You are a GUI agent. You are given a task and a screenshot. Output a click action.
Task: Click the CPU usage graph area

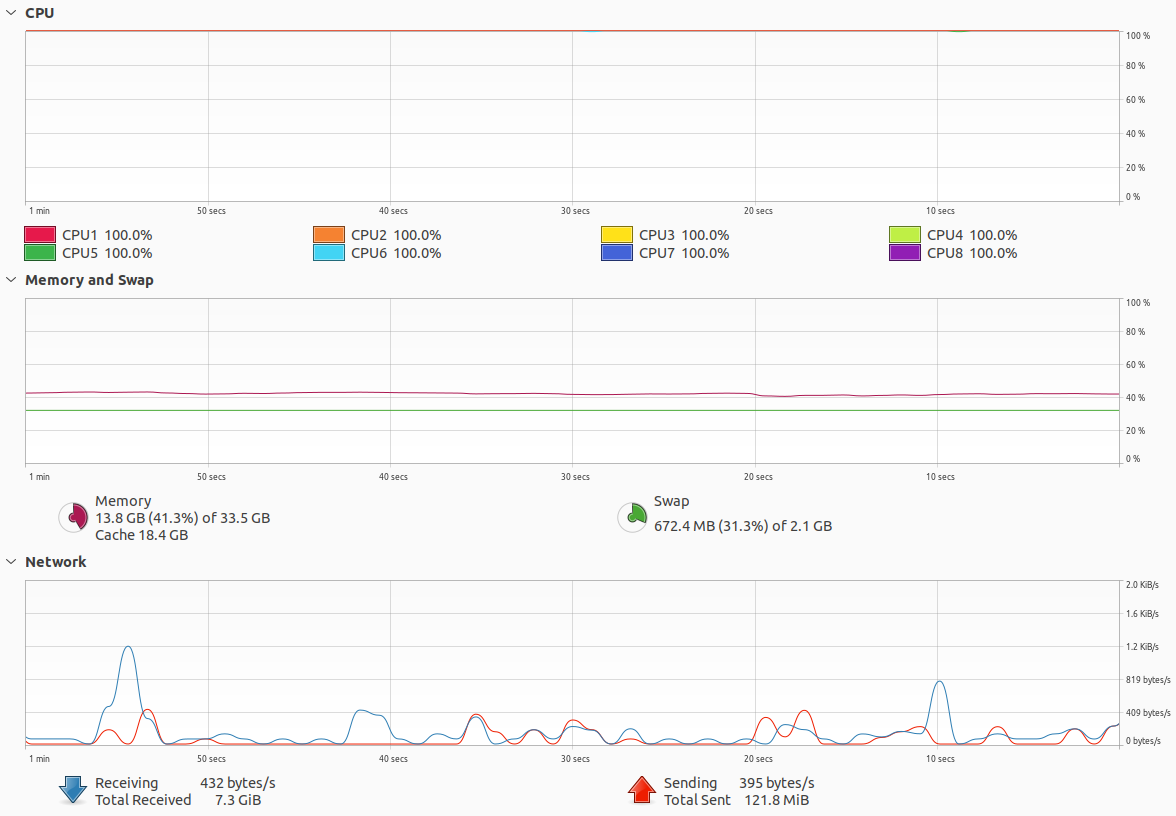coord(572,116)
